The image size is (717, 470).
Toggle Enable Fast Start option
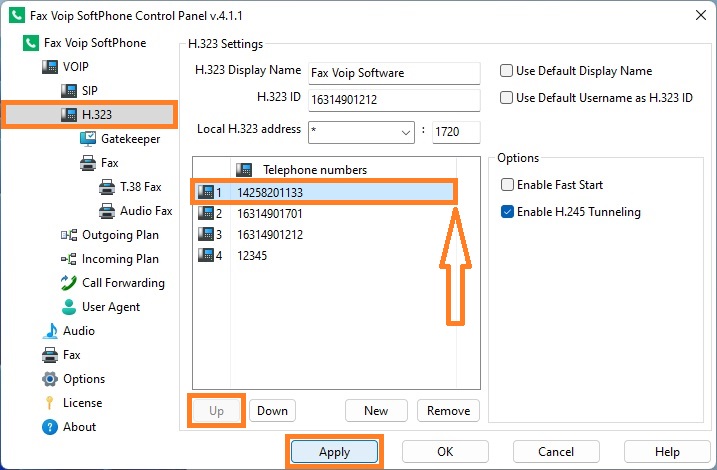click(507, 185)
